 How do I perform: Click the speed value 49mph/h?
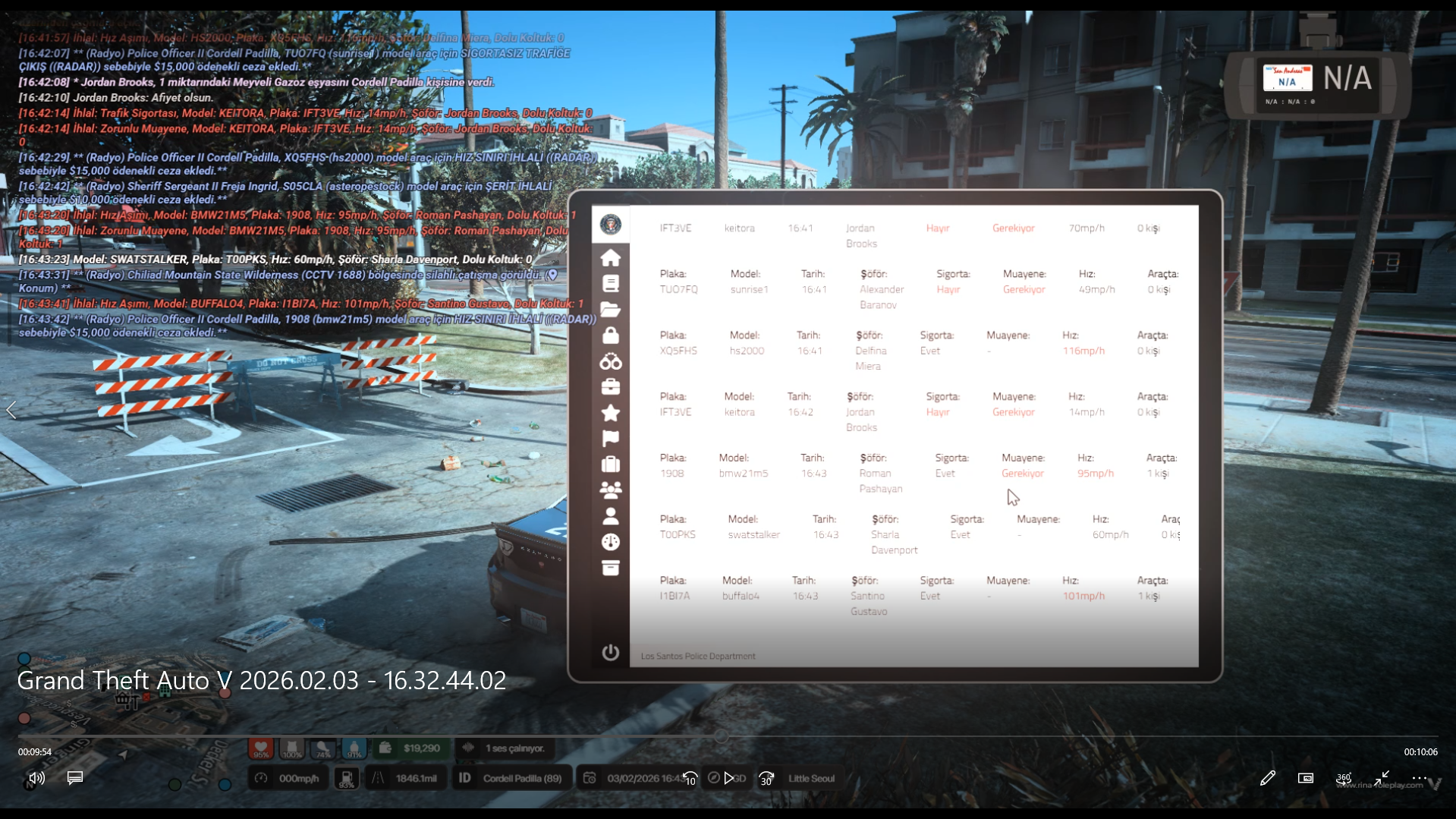coord(1096,289)
